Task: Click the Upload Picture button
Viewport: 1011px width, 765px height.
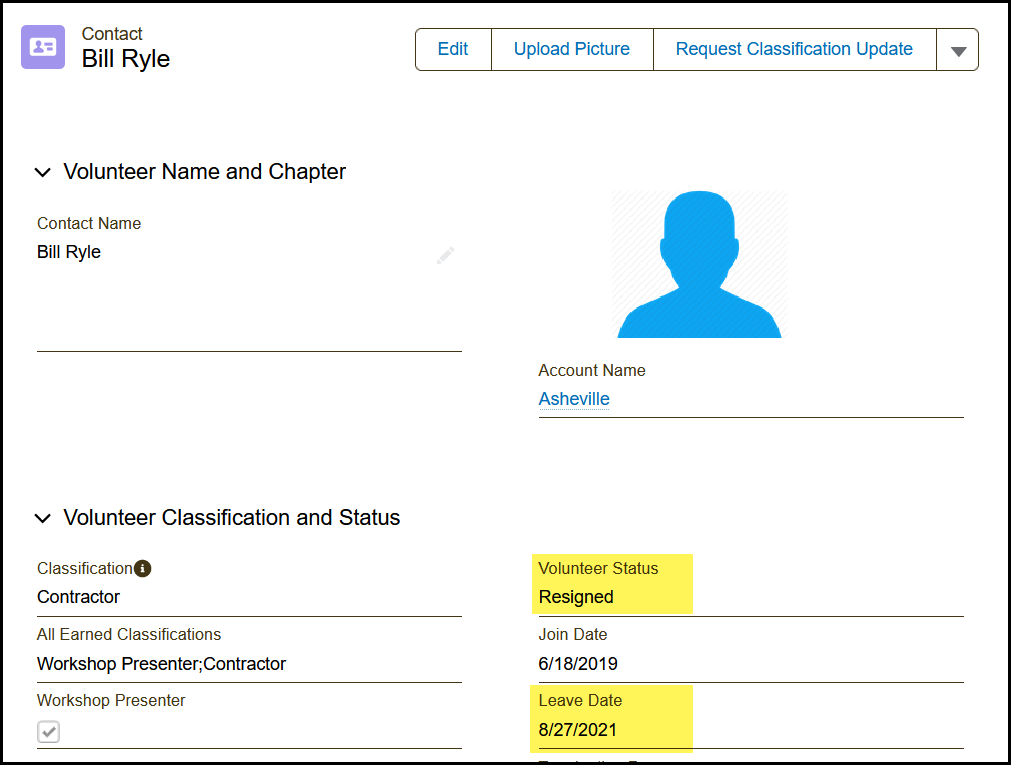Action: point(572,49)
